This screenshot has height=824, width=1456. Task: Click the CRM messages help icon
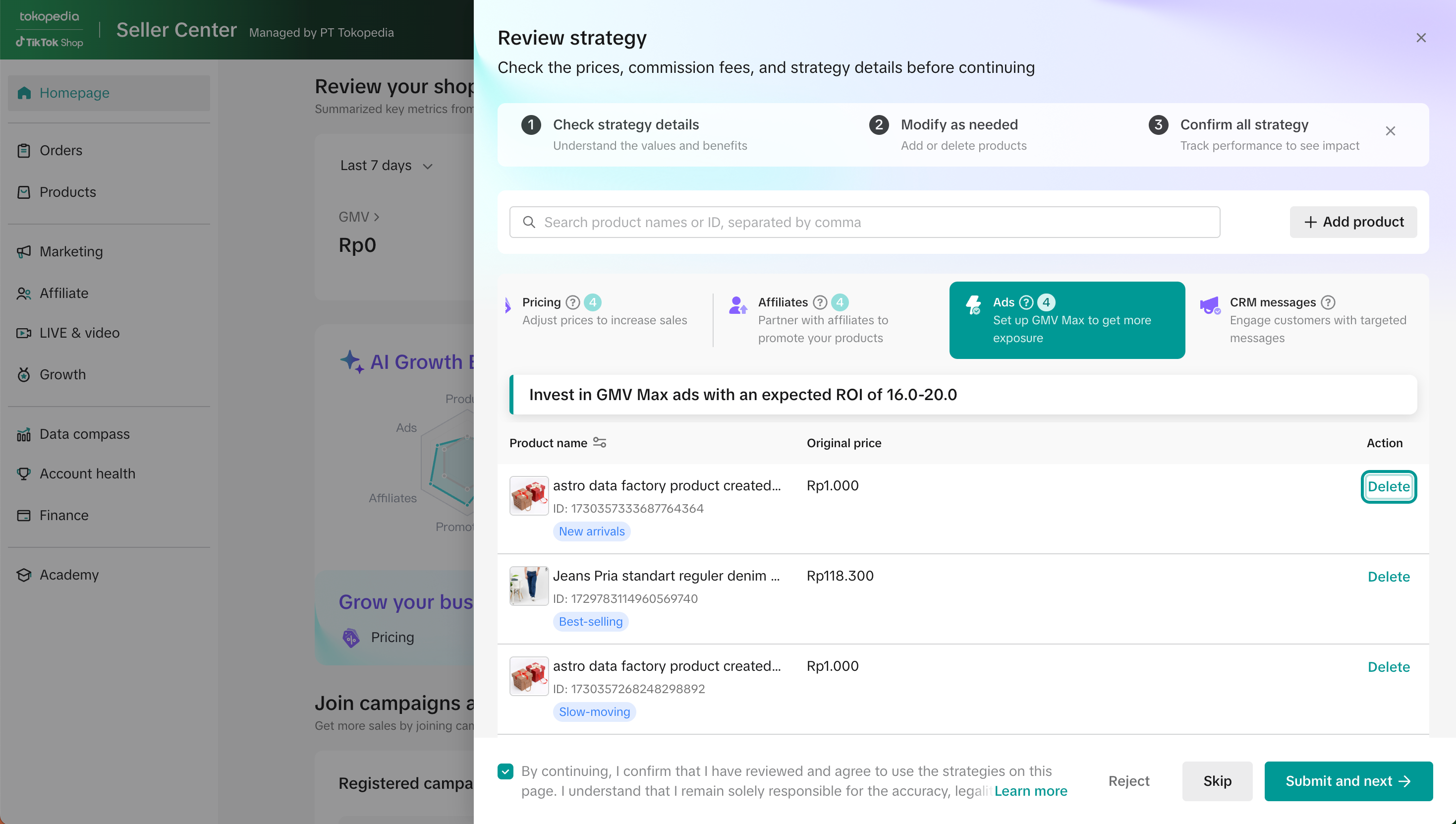[x=1328, y=302]
